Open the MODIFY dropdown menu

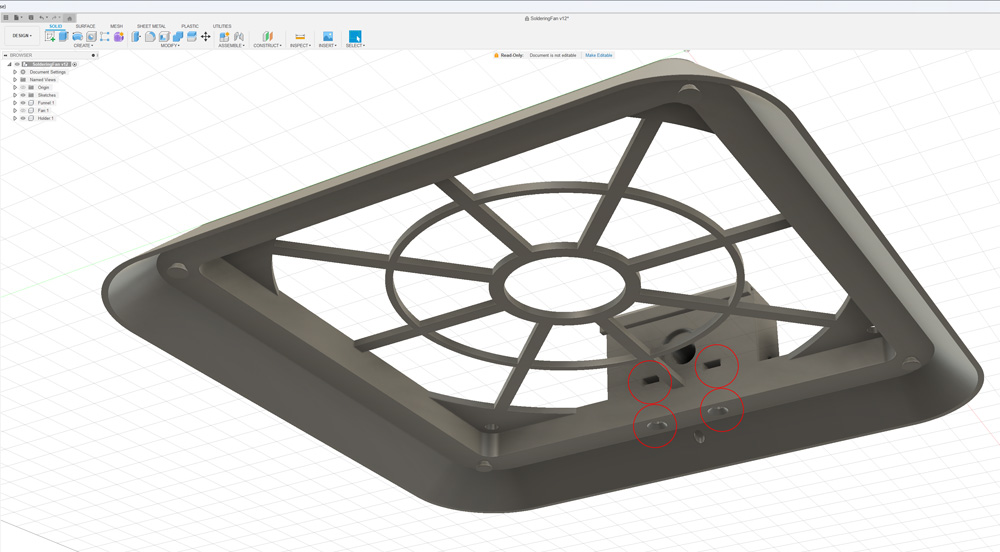170,46
